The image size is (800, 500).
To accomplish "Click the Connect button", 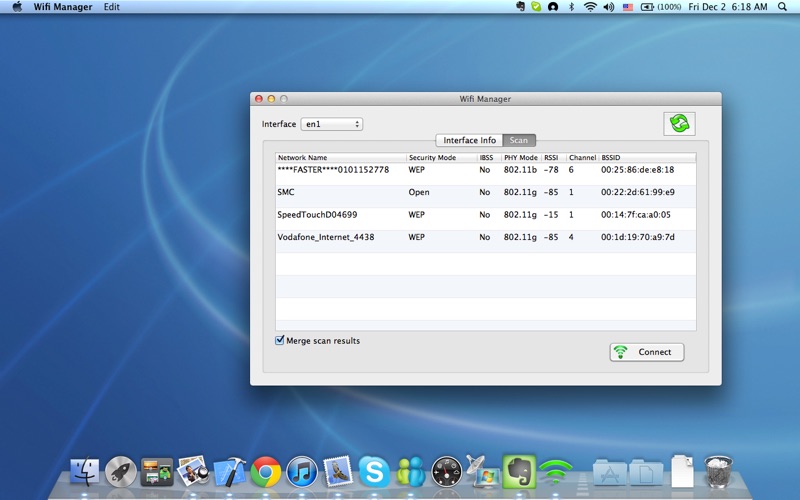I will (647, 352).
